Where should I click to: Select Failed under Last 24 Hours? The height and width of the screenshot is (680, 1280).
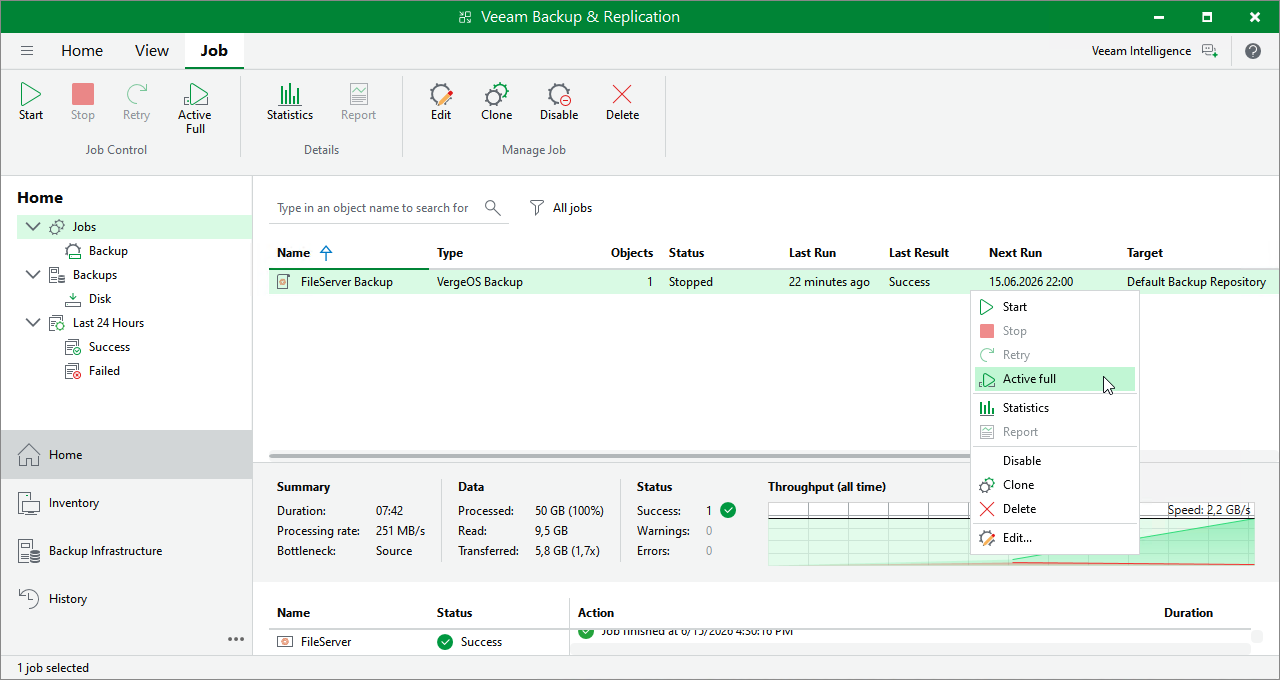[x=104, y=371]
